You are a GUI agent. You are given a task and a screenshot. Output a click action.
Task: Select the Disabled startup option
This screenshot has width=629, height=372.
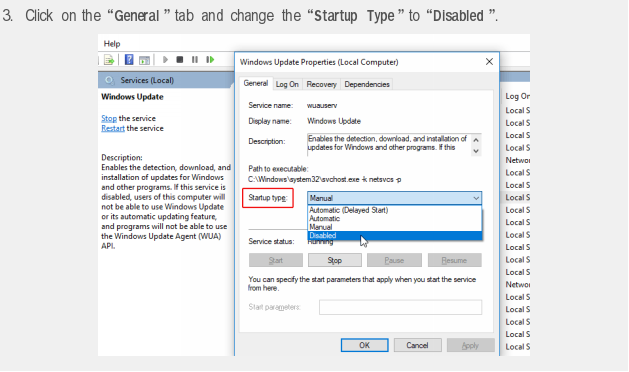tap(394, 236)
